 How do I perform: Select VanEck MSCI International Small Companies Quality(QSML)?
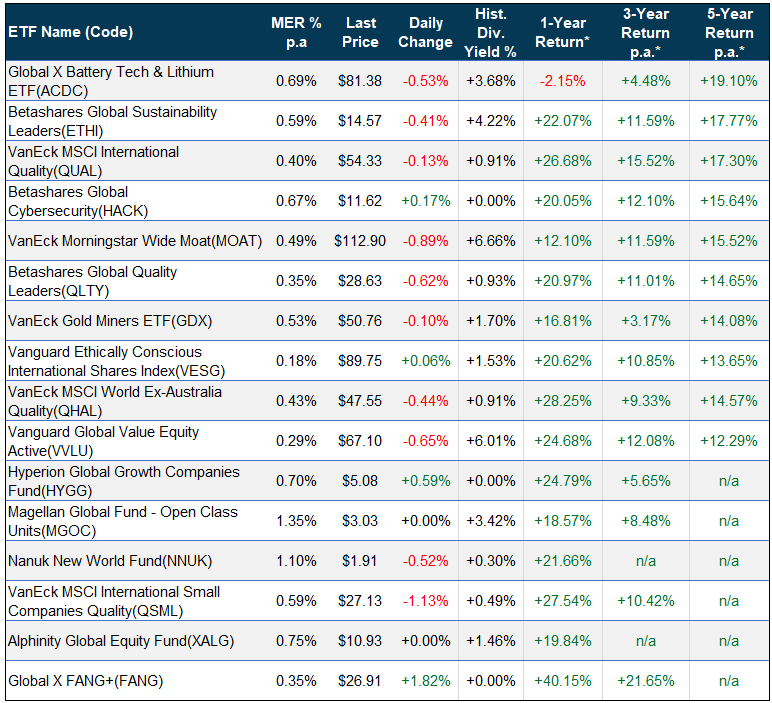(x=114, y=601)
